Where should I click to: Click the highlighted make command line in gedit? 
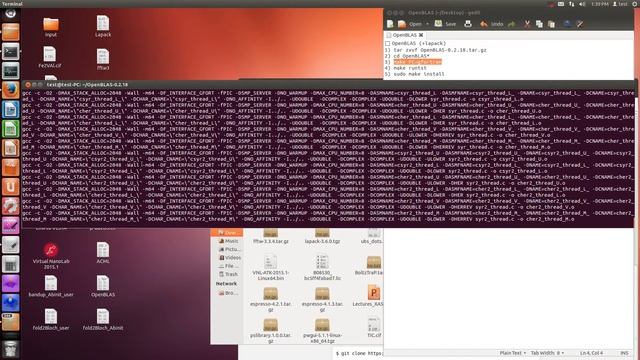(x=418, y=62)
